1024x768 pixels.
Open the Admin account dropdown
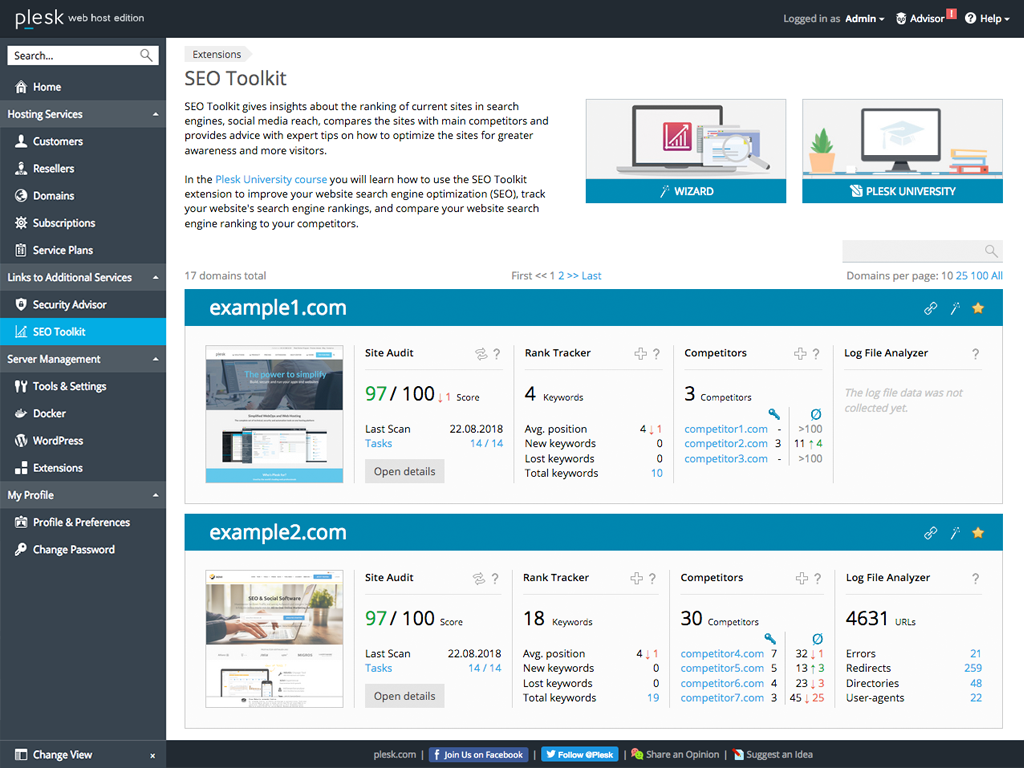pyautogui.click(x=864, y=19)
